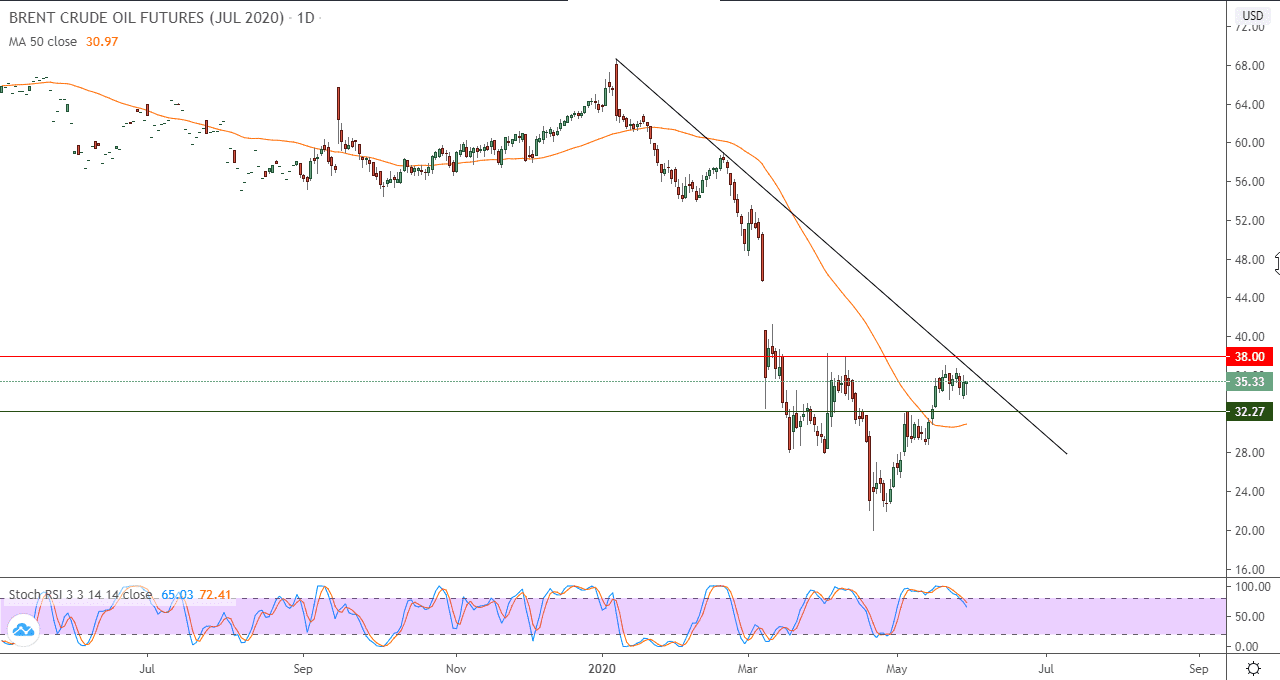This screenshot has height=680, width=1280.
Task: Click the TradingView cloud logo icon
Action: (22, 629)
